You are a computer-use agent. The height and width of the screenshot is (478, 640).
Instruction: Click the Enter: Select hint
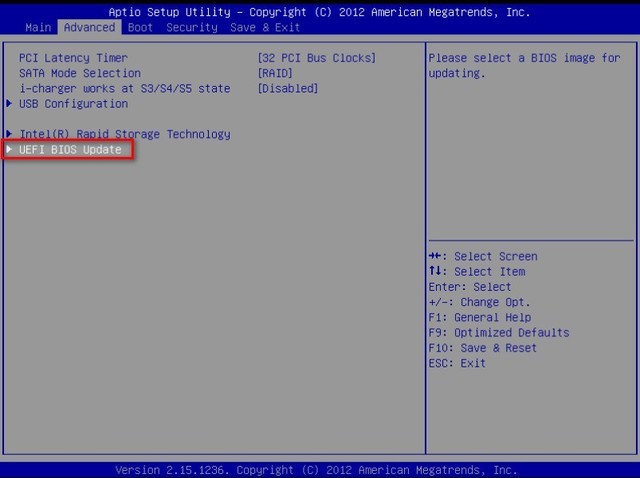coord(469,287)
